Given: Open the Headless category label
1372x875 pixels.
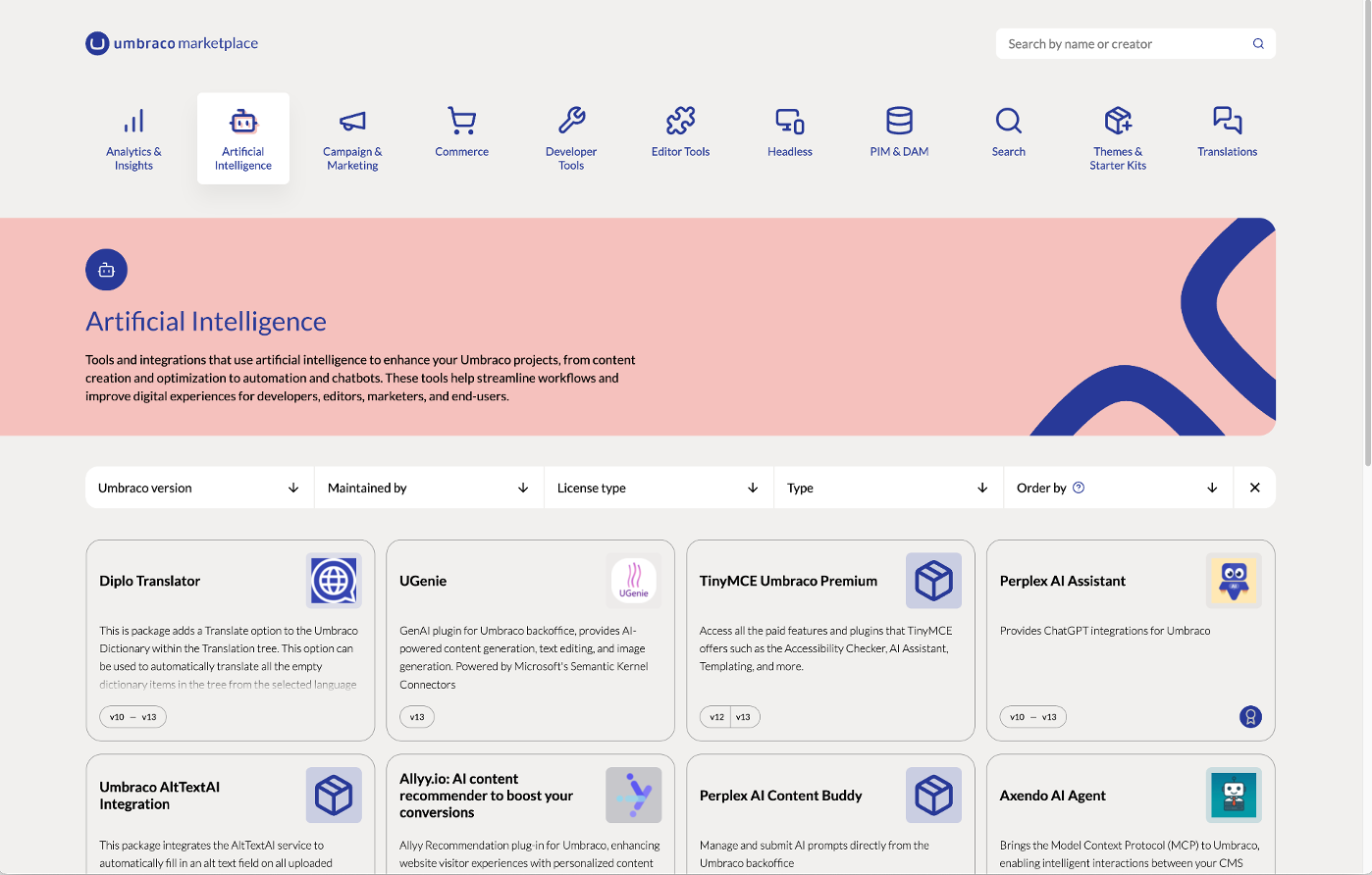Looking at the screenshot, I should point(790,152).
